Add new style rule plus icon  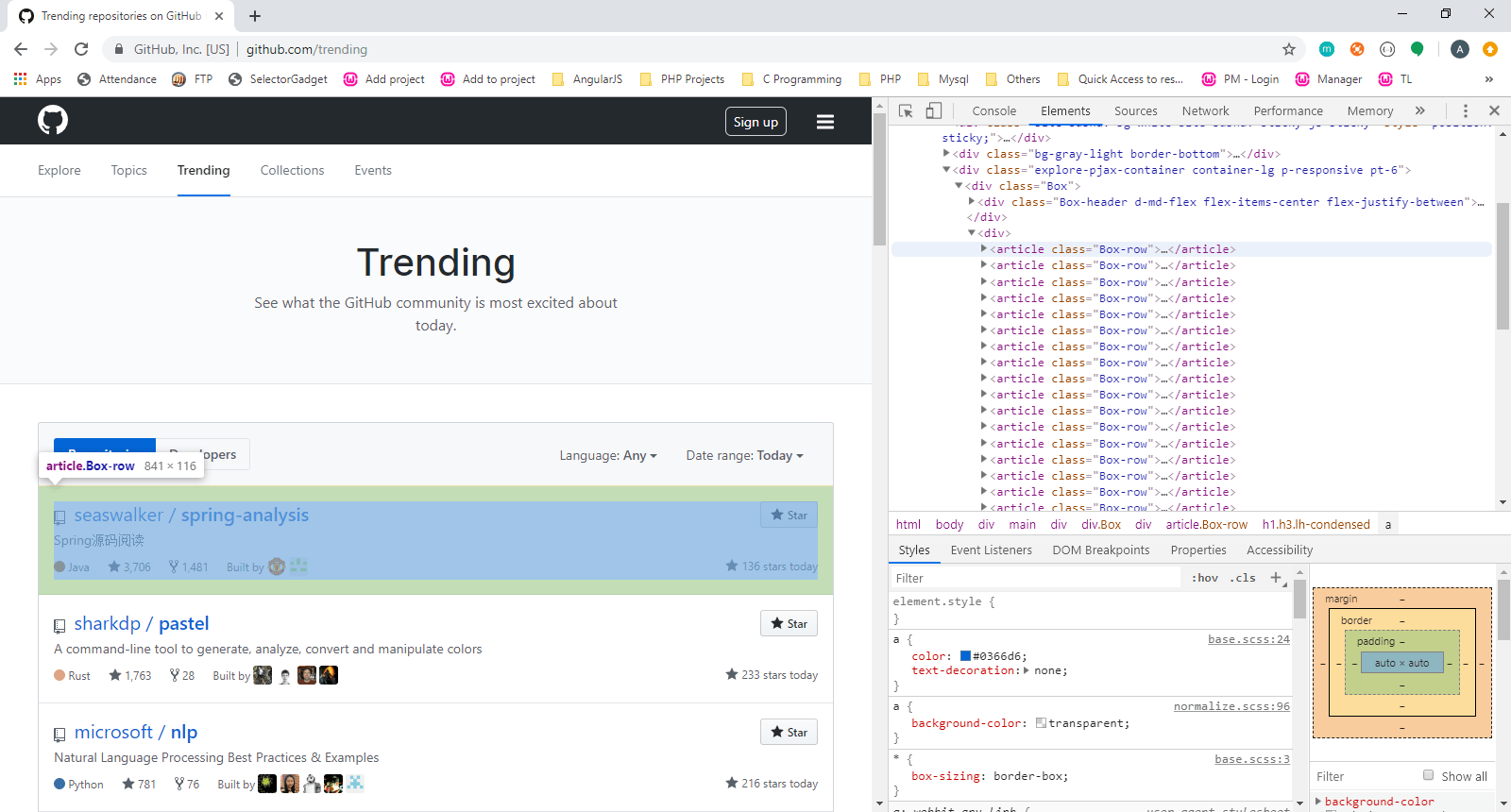[x=1276, y=578]
